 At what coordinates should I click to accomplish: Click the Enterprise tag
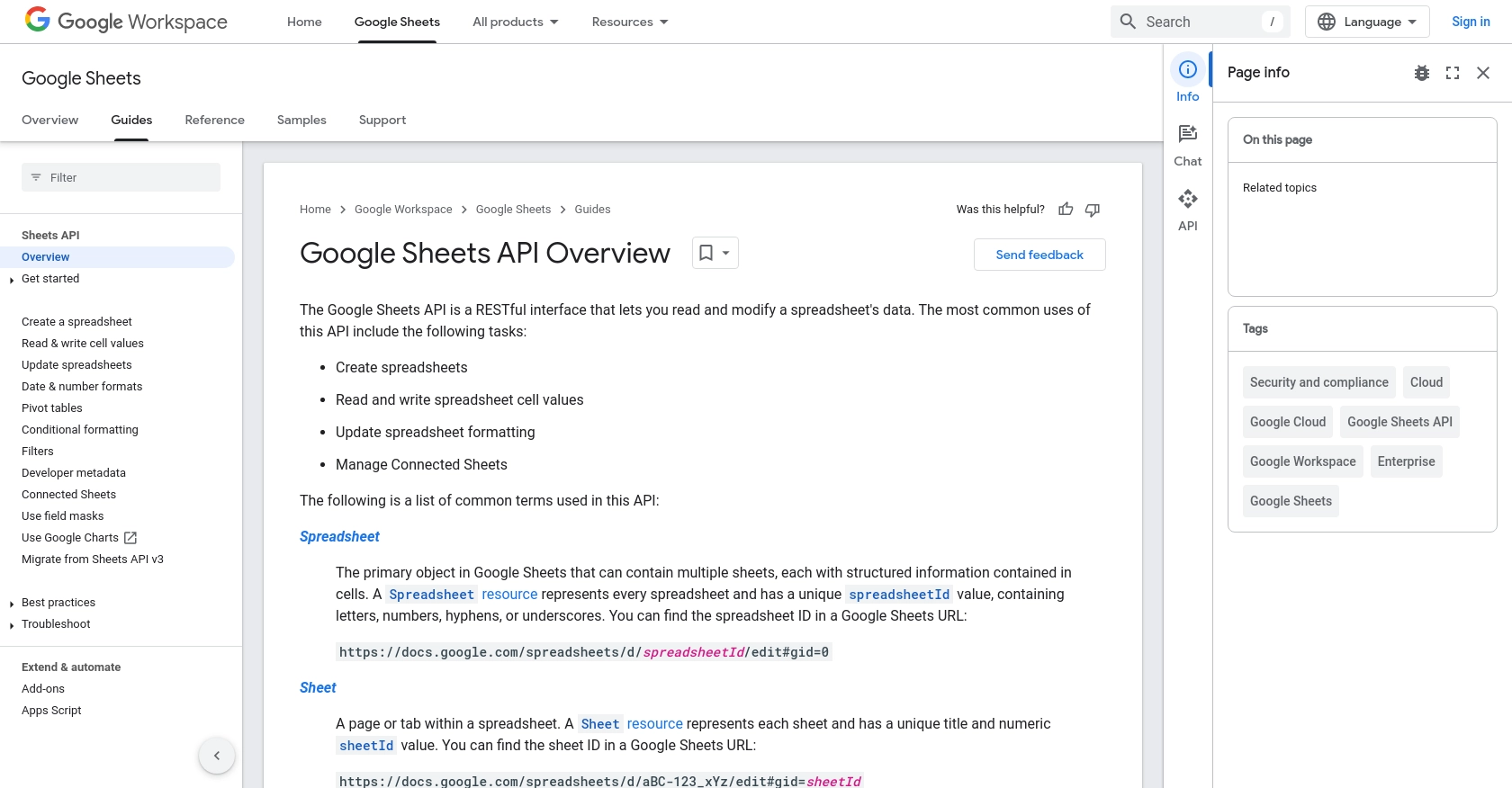1407,461
